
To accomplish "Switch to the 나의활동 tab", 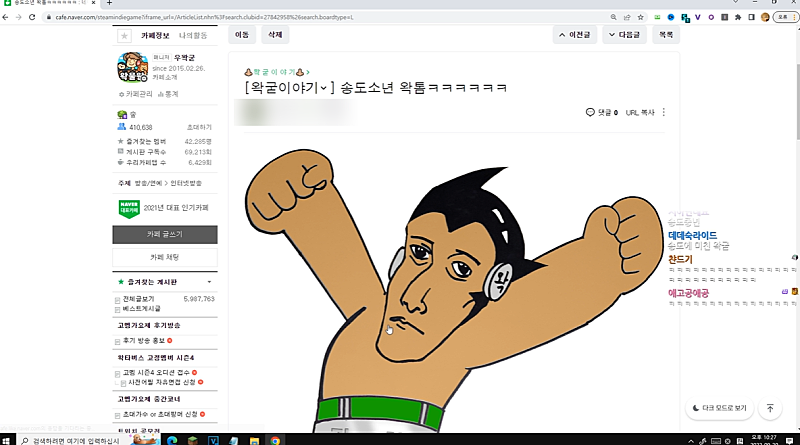I will [x=193, y=35].
